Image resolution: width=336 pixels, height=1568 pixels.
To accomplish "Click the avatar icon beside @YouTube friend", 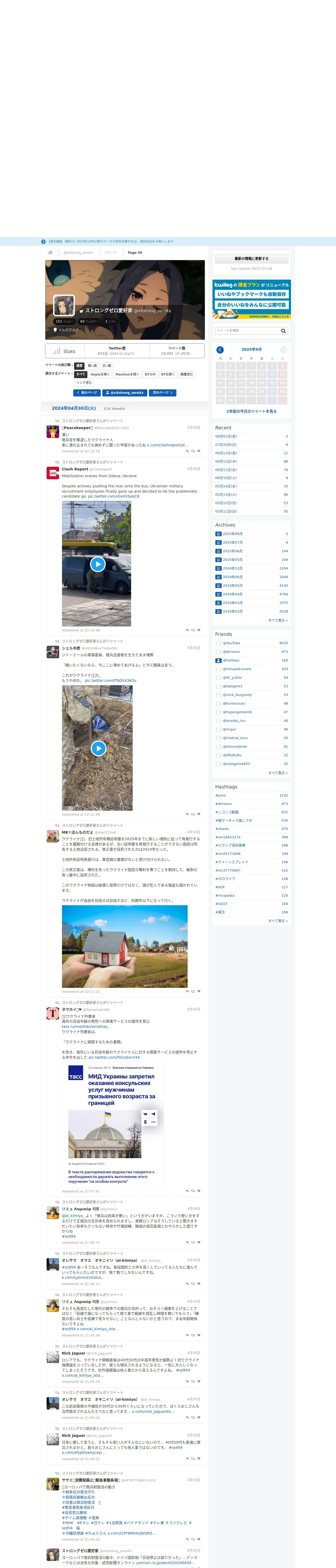I will point(218,643).
